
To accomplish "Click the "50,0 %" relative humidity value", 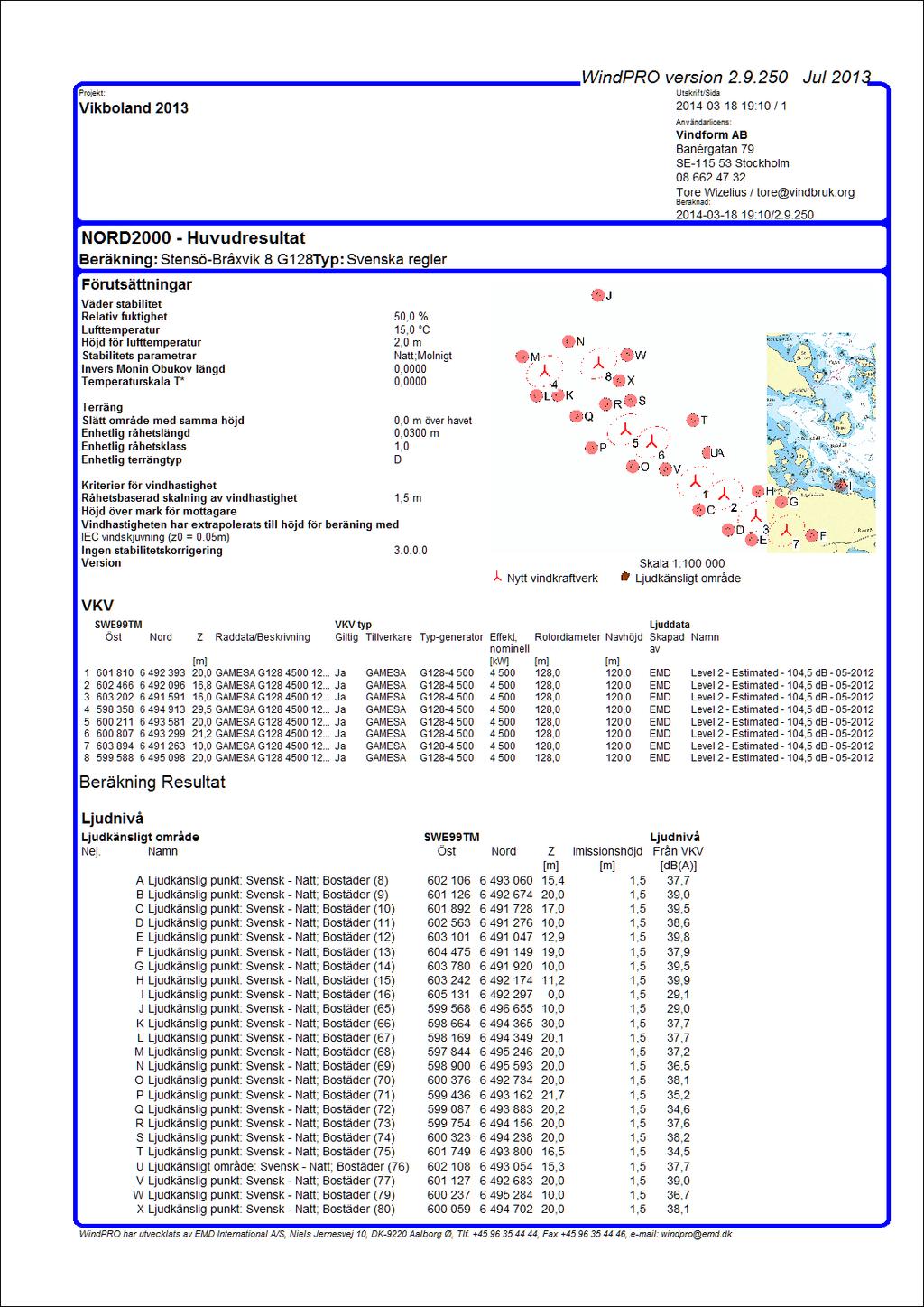I will (x=411, y=317).
